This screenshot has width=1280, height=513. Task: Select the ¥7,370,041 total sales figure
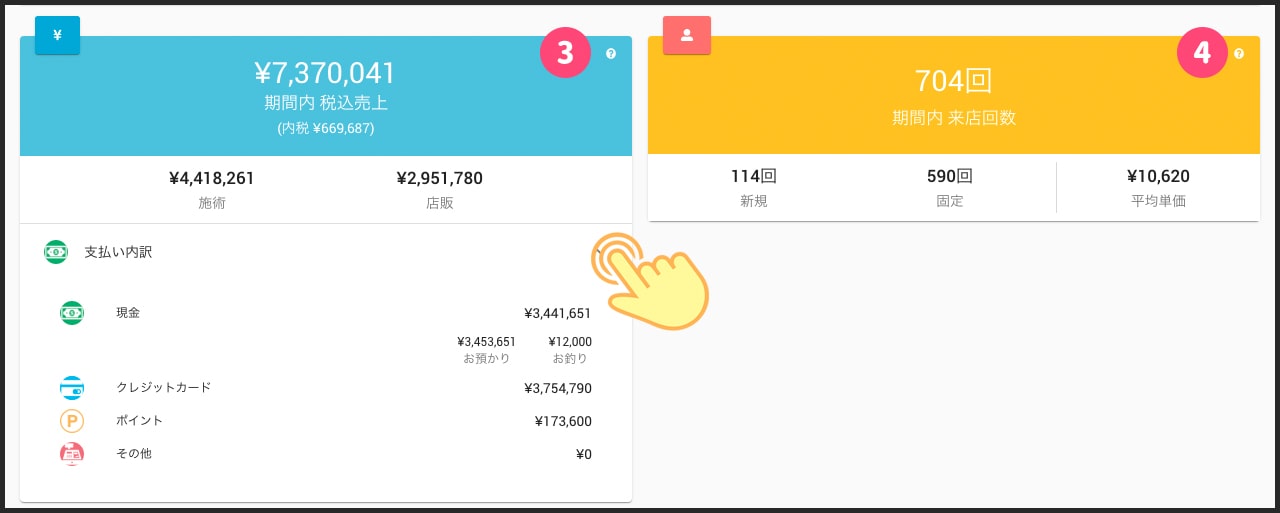click(325, 73)
